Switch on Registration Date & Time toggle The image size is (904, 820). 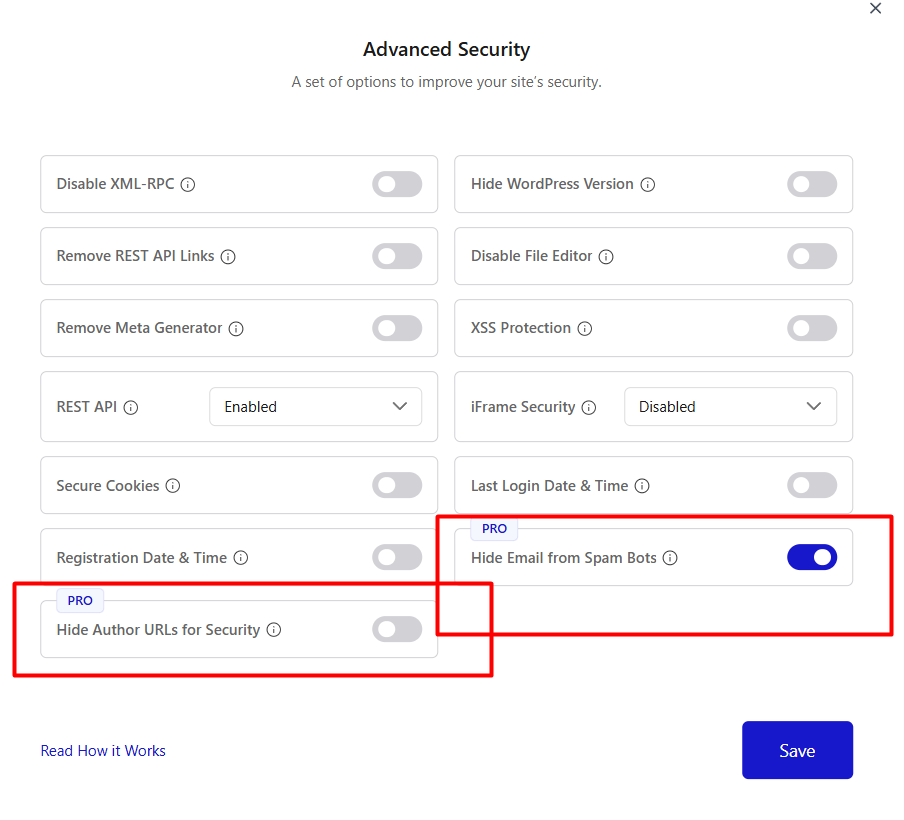point(397,557)
